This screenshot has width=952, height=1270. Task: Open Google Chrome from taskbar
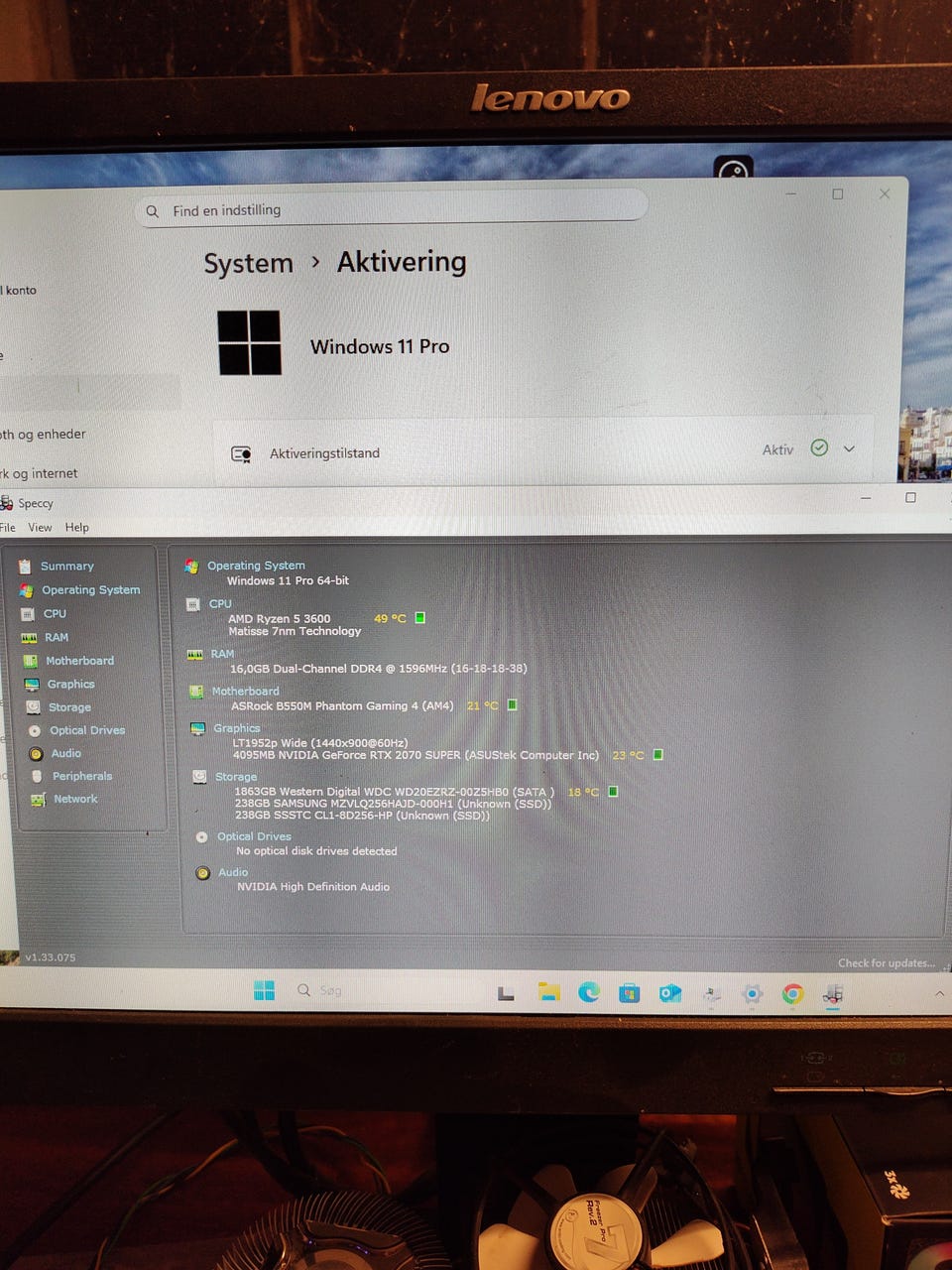pyautogui.click(x=792, y=993)
